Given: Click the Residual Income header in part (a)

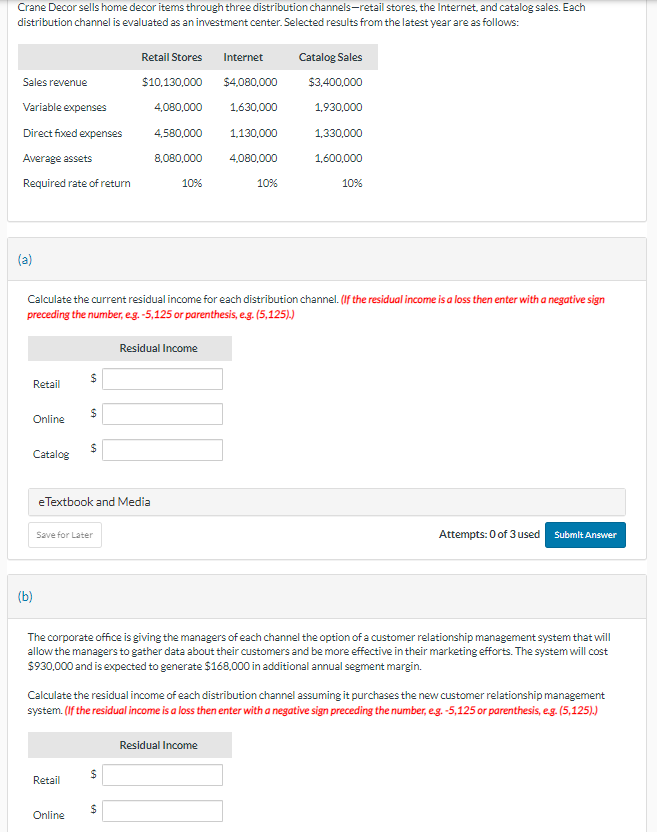Looking at the screenshot, I should (x=158, y=349).
